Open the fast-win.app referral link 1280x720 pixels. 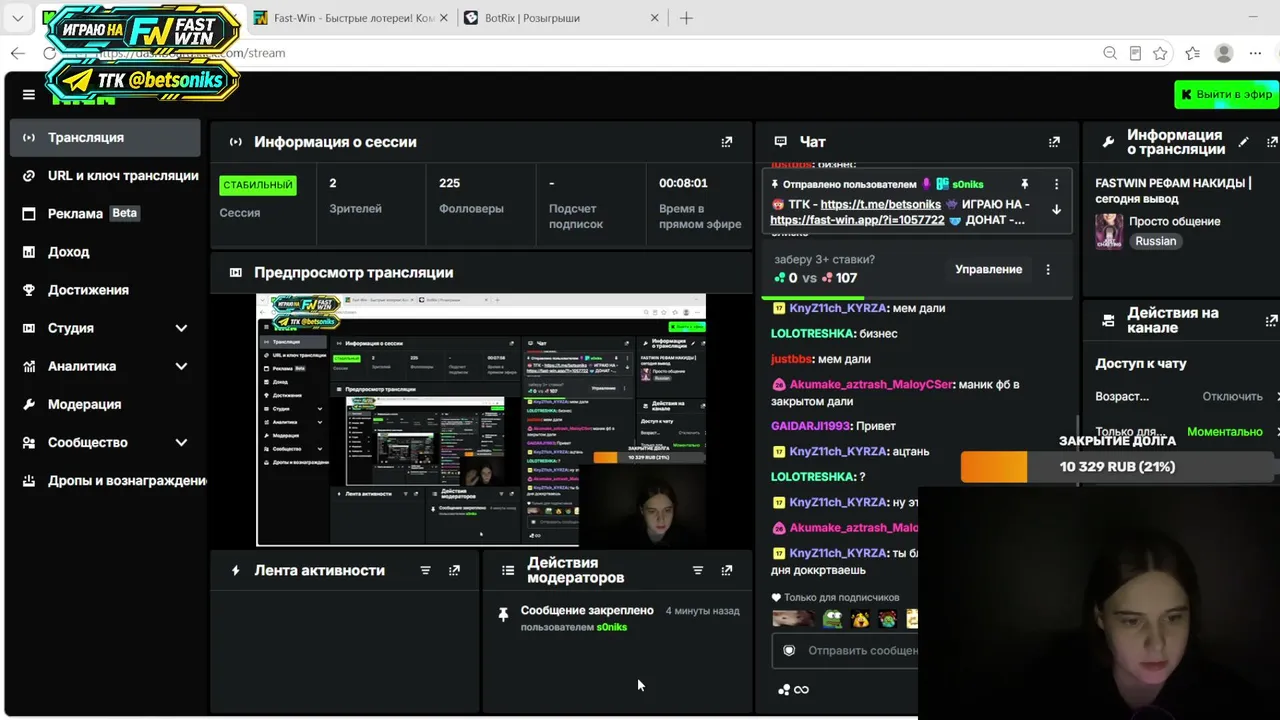tap(857, 220)
